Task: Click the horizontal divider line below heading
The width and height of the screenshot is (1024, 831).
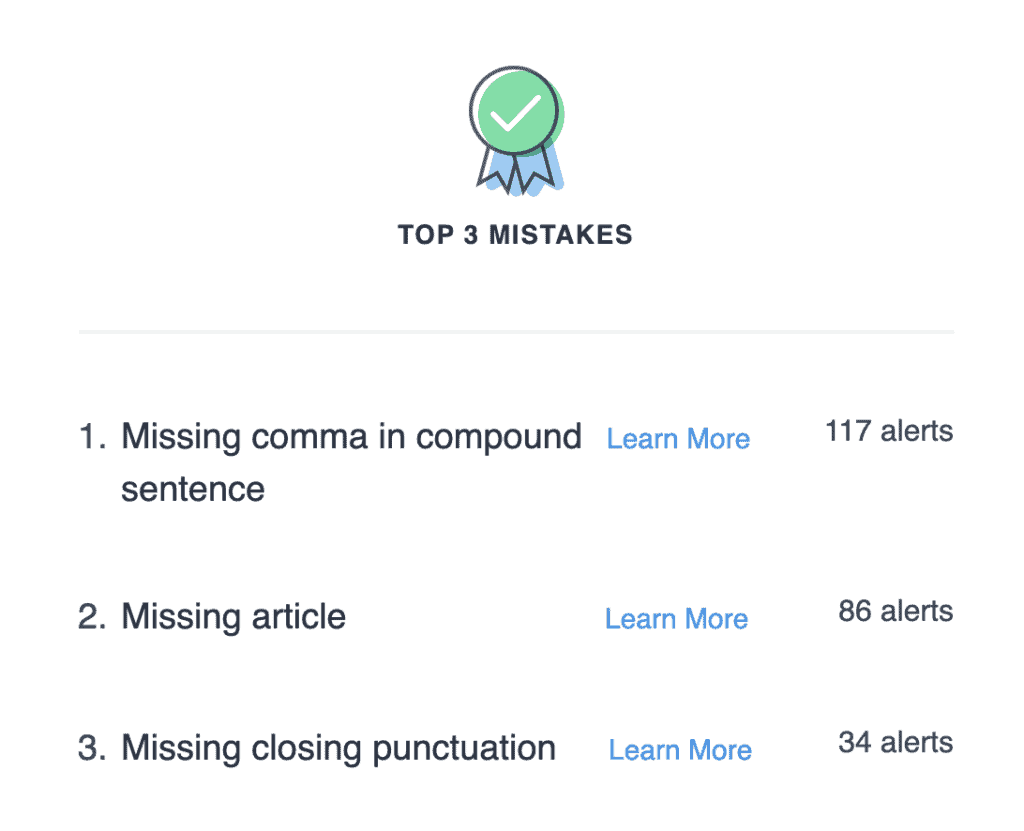Action: click(517, 332)
